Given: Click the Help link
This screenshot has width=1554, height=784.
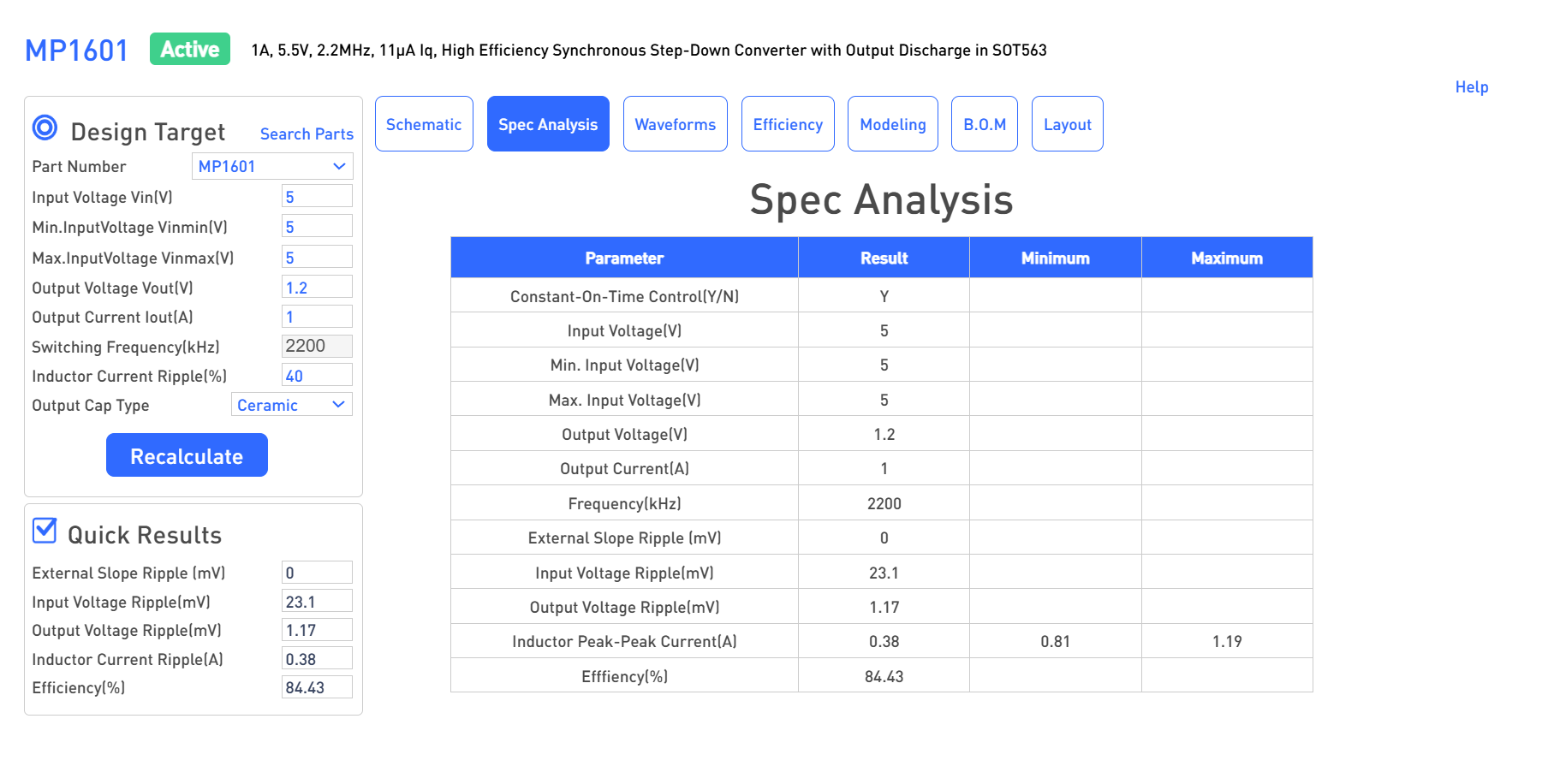Looking at the screenshot, I should click(1472, 87).
